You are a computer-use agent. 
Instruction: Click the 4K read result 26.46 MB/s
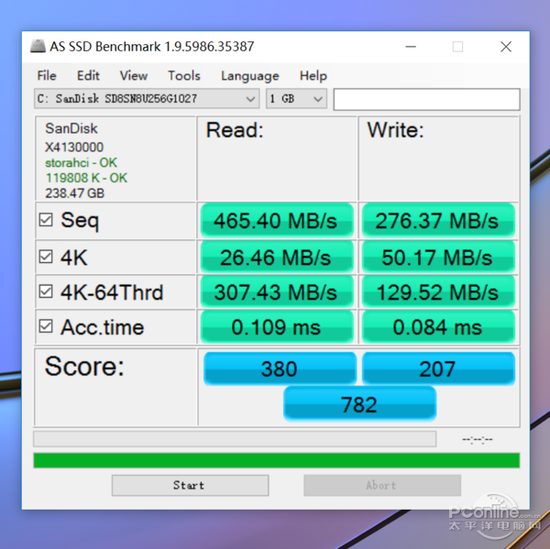tap(277, 257)
